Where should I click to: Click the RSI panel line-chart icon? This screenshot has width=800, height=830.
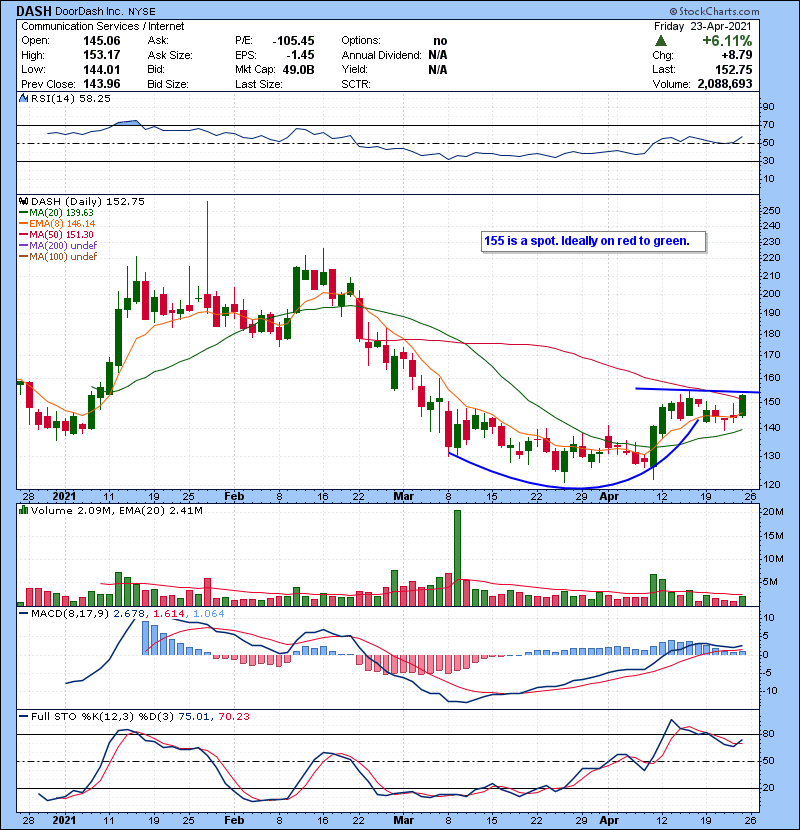tap(24, 98)
